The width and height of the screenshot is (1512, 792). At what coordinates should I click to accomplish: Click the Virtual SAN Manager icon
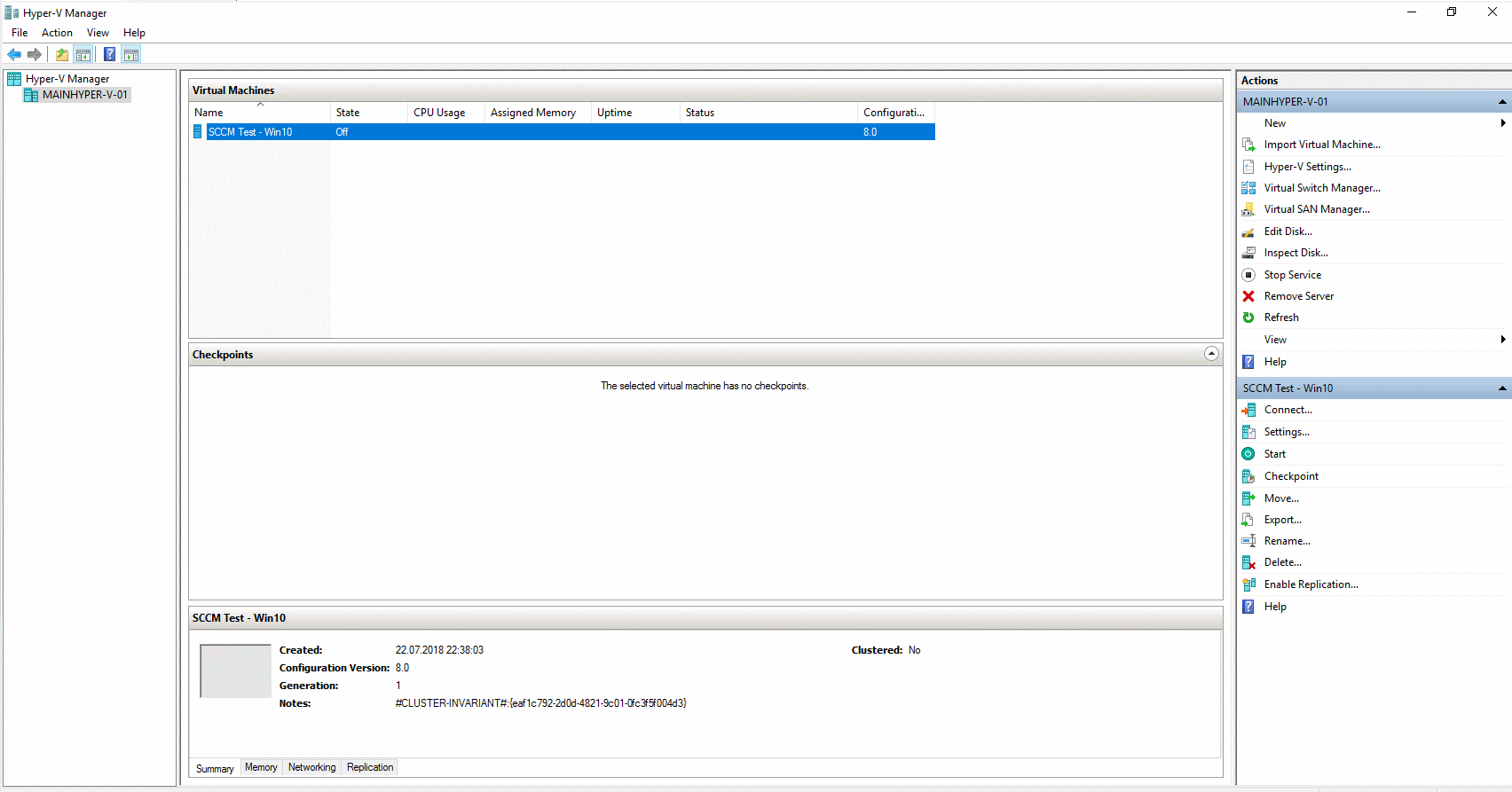tap(1248, 209)
